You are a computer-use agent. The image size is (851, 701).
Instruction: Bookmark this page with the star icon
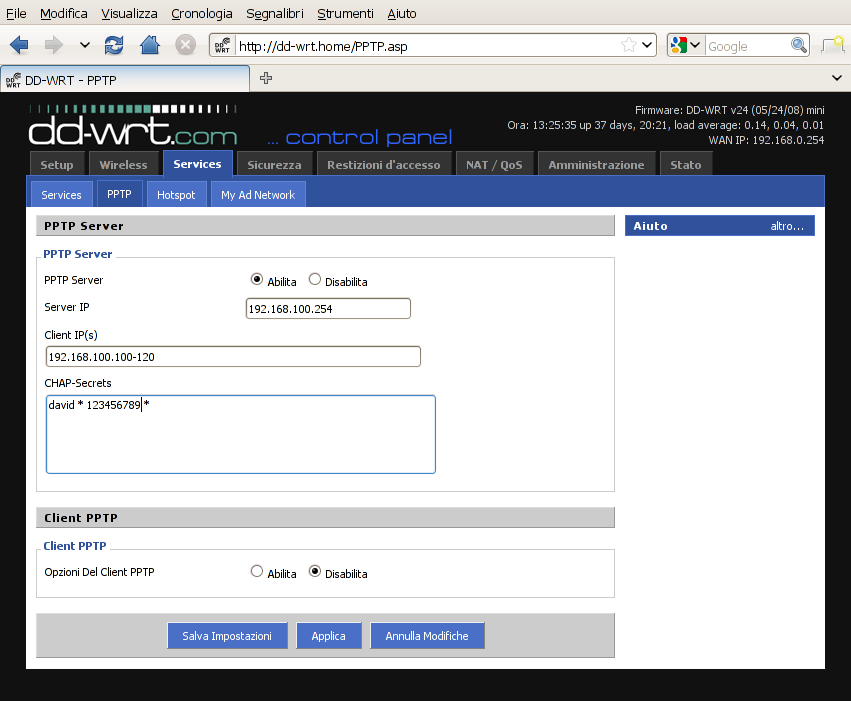coord(628,45)
